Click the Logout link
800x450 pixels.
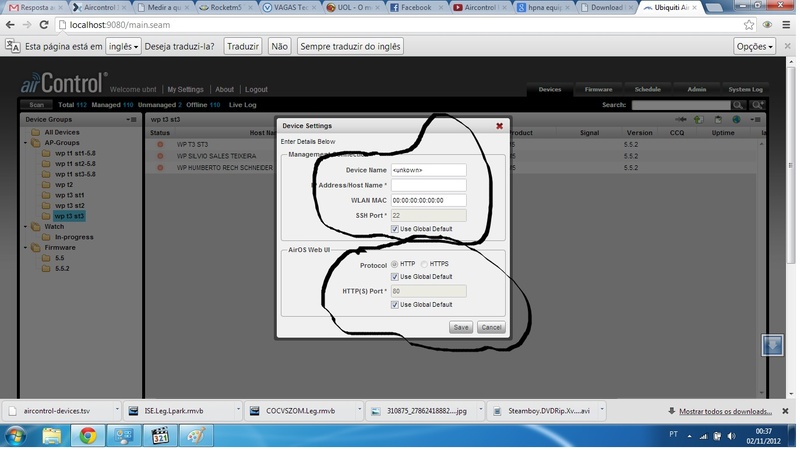(258, 90)
